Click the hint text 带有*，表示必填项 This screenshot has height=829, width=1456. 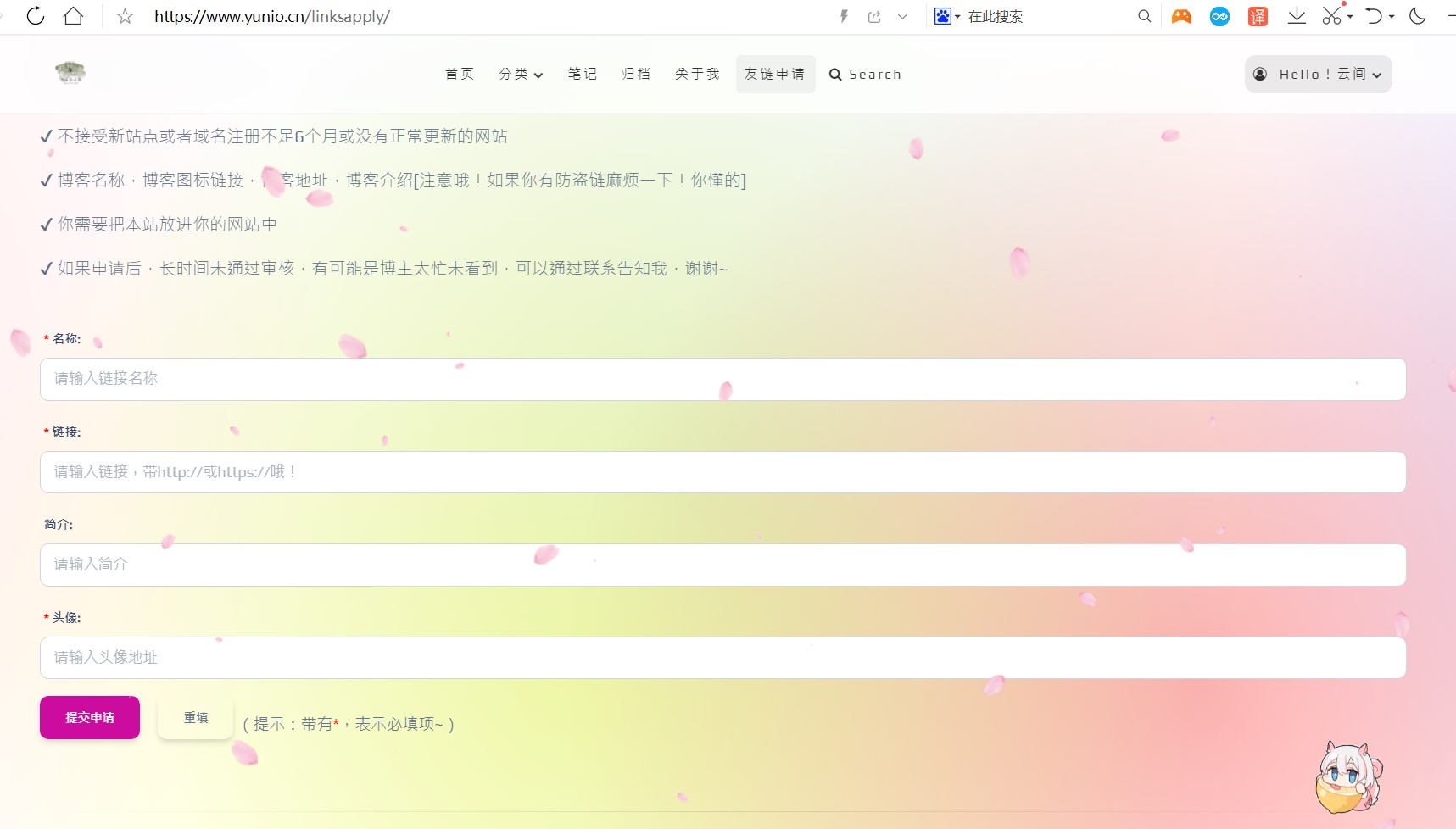pos(372,725)
